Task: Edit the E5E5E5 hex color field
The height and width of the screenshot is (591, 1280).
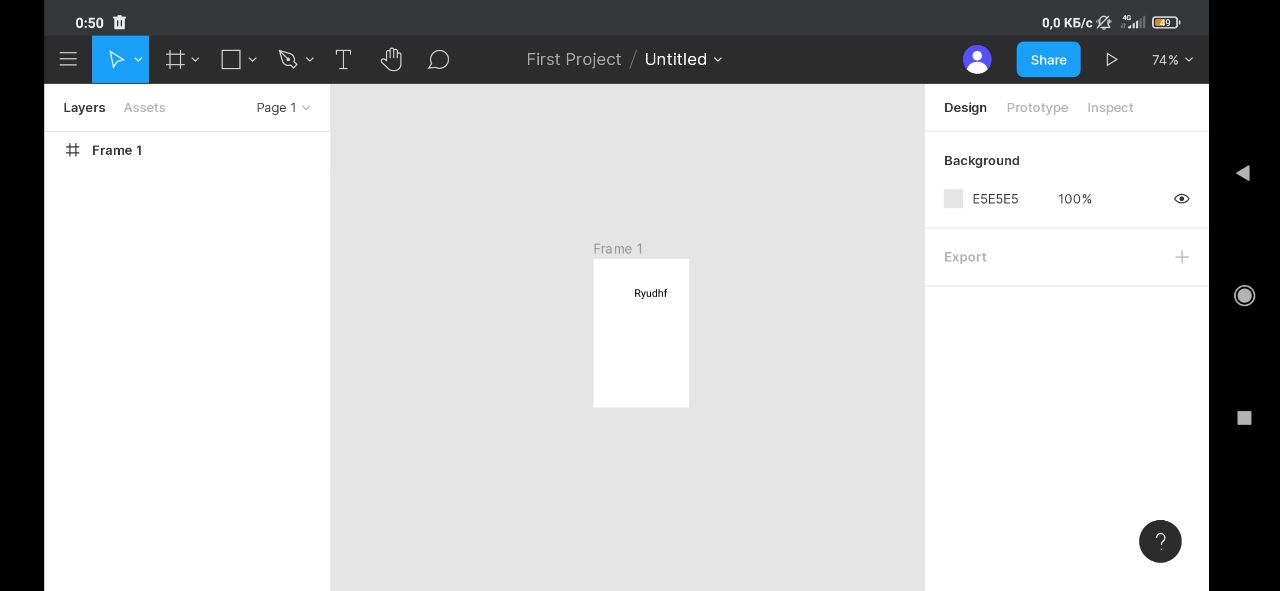Action: click(995, 199)
